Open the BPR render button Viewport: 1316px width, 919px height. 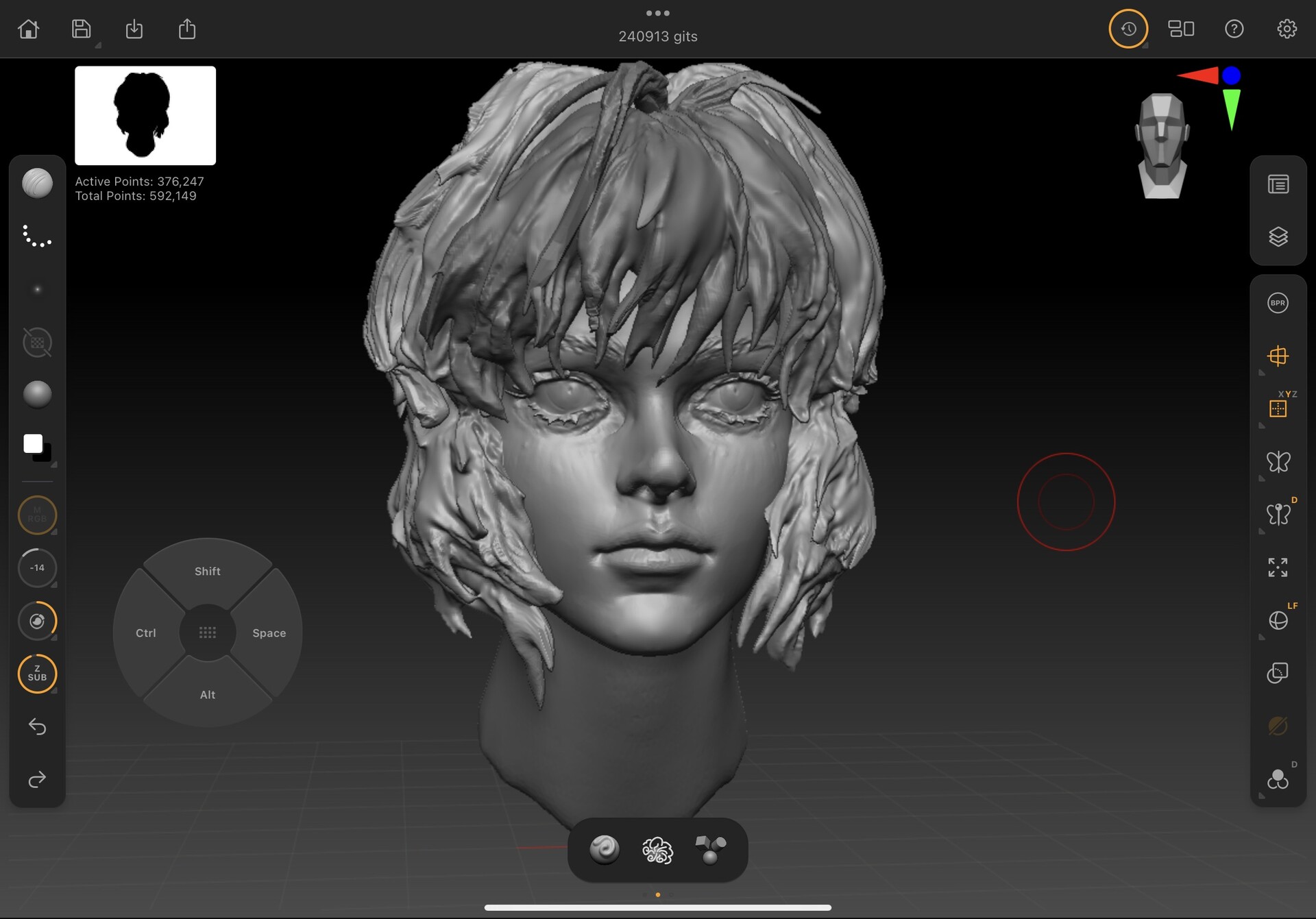coord(1278,303)
